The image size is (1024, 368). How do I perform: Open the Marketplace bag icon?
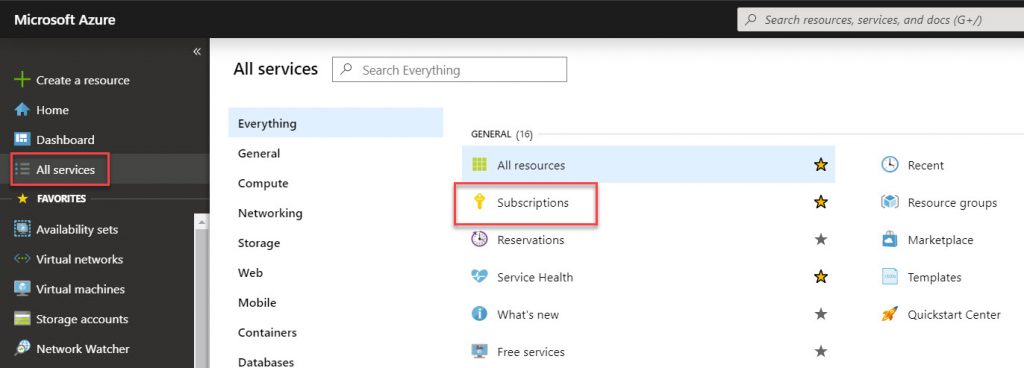coord(889,239)
